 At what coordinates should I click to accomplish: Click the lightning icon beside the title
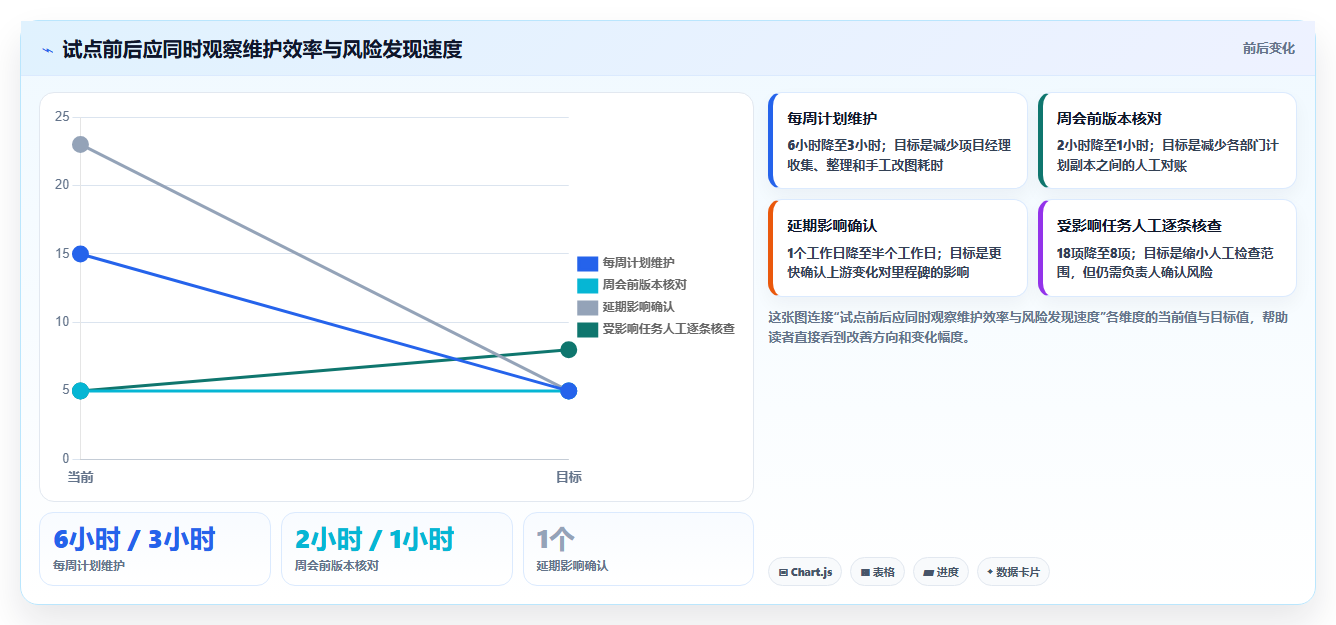(x=48, y=49)
